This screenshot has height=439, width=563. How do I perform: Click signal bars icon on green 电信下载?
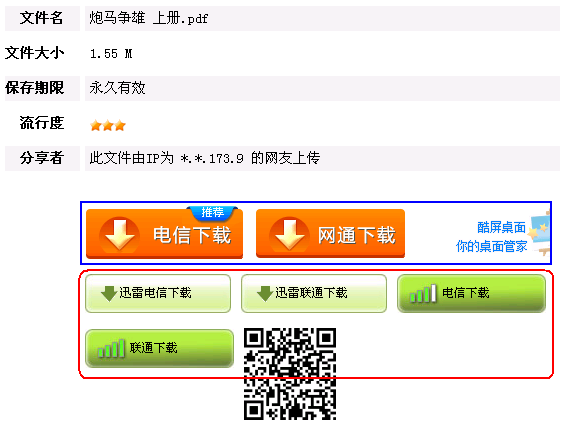423,294
